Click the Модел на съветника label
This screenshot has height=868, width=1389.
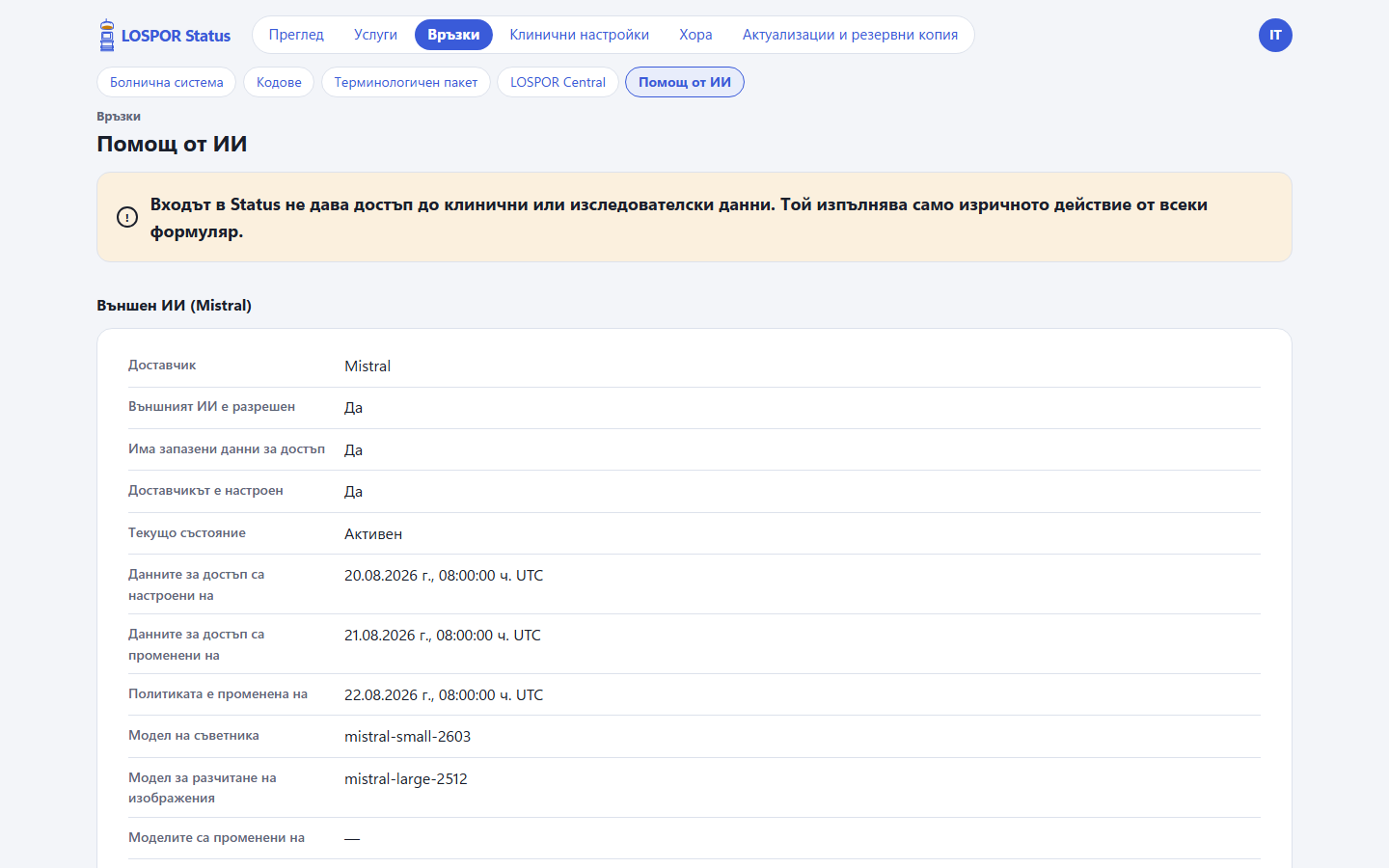coord(193,736)
